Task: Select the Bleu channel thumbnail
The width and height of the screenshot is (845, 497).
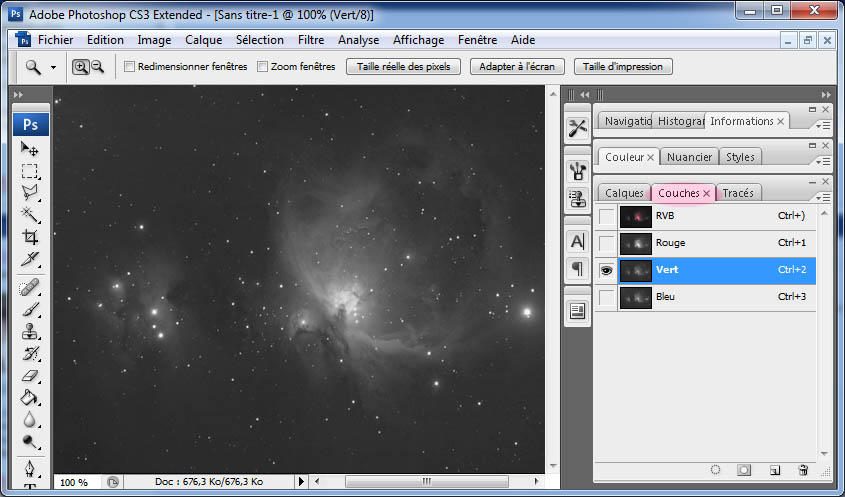Action: (635, 298)
